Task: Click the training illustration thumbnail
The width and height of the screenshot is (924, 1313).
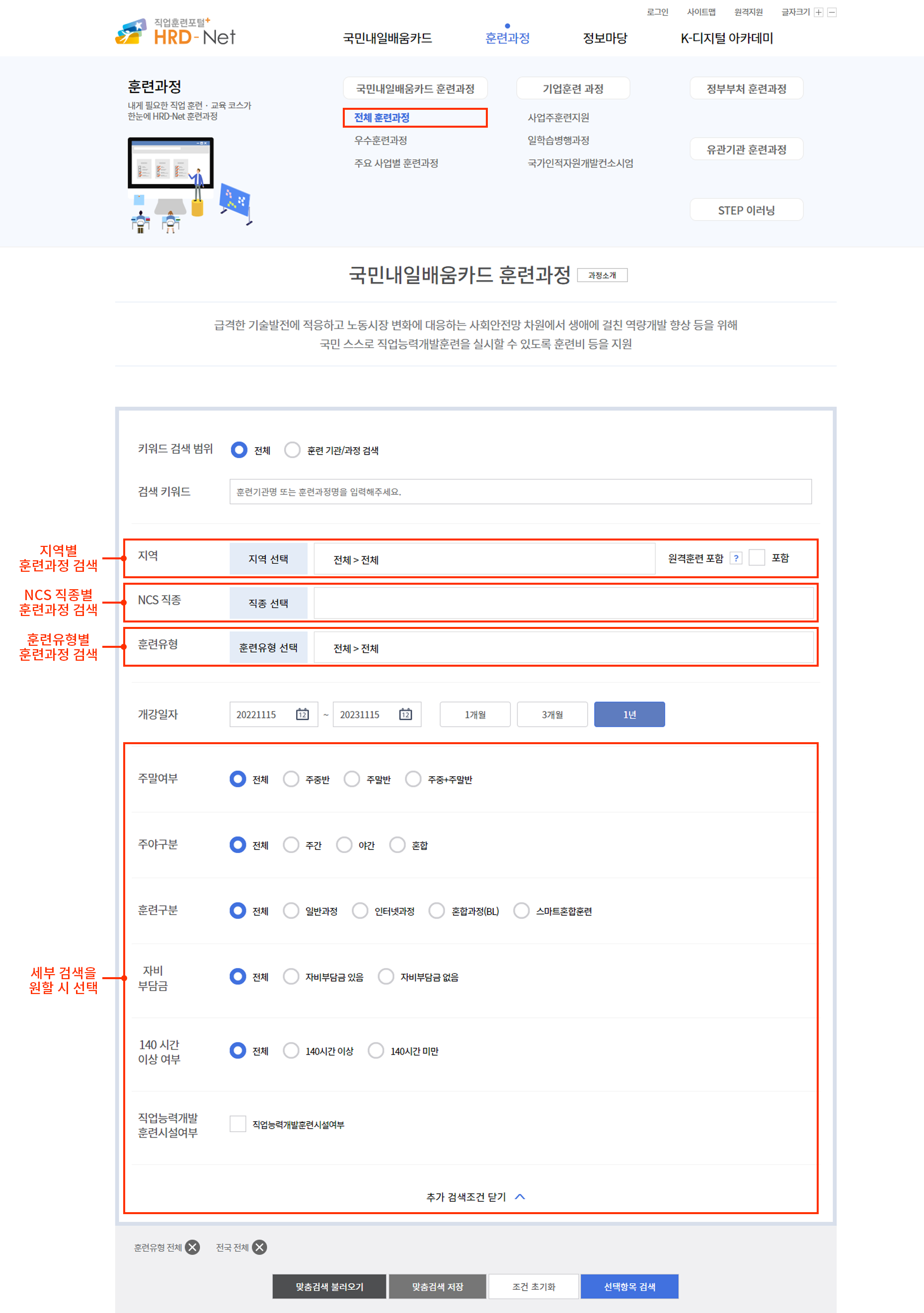Action: [190, 185]
